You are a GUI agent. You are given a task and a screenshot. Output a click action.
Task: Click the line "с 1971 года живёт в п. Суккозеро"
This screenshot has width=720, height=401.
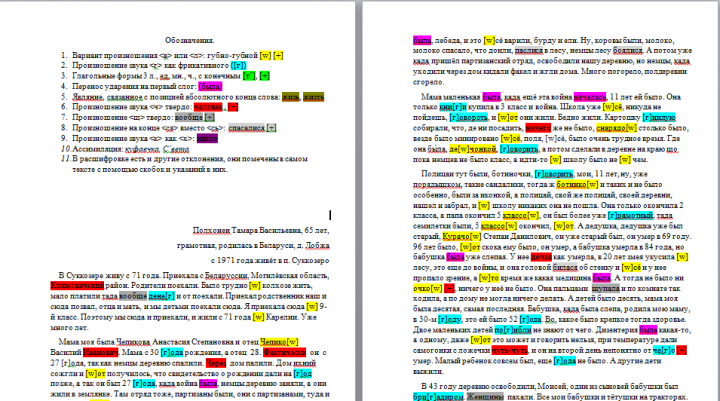270,260
